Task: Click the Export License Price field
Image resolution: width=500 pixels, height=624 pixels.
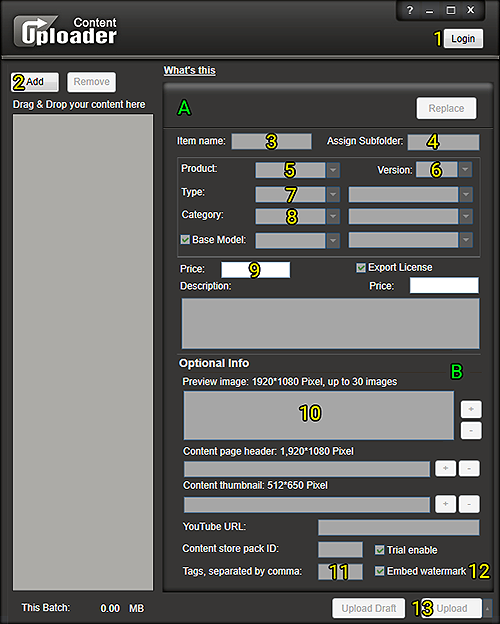Action: pyautogui.click(x=444, y=285)
